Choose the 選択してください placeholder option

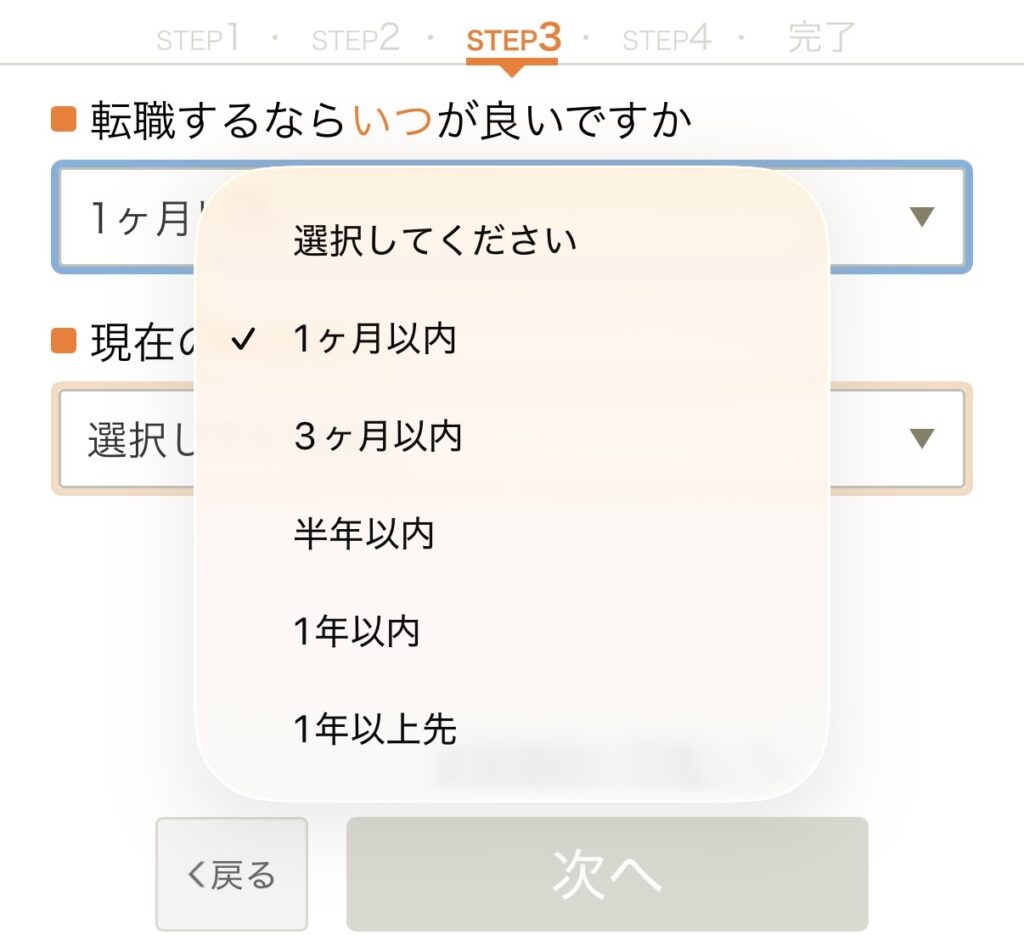[x=435, y=241]
